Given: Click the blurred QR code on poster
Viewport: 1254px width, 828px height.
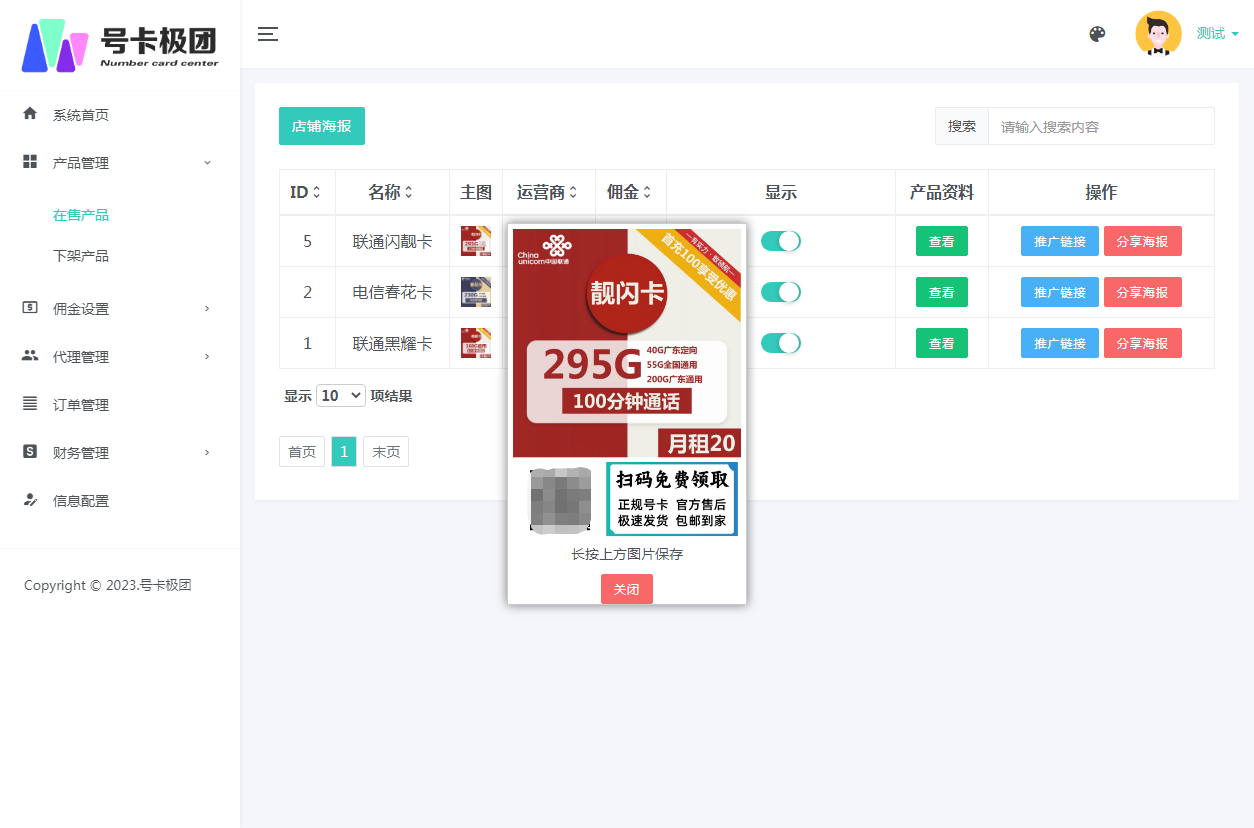Looking at the screenshot, I should (561, 499).
